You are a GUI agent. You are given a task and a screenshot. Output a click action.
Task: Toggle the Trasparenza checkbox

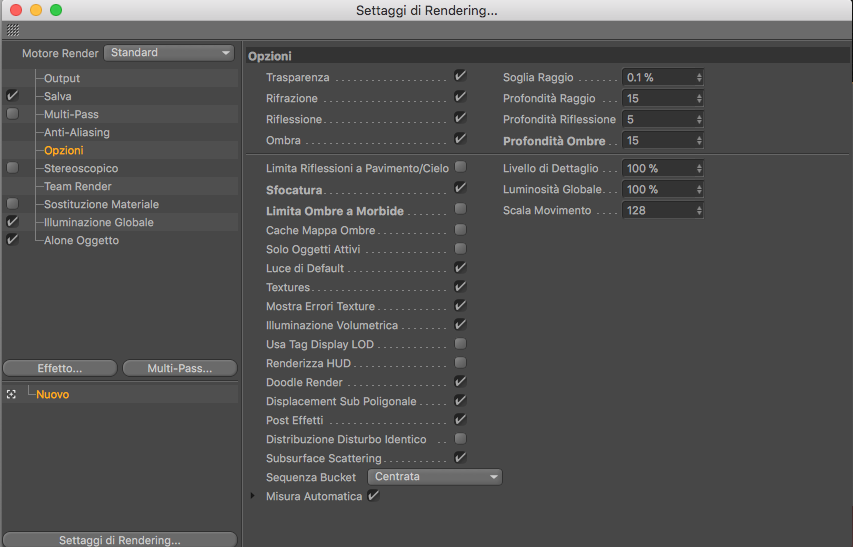click(x=460, y=76)
